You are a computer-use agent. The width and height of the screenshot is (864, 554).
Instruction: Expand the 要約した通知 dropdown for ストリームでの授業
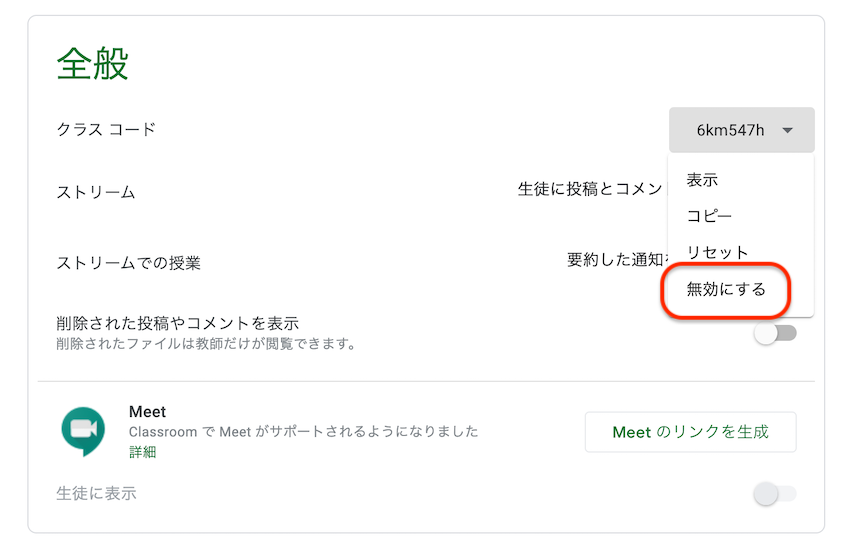(x=618, y=259)
